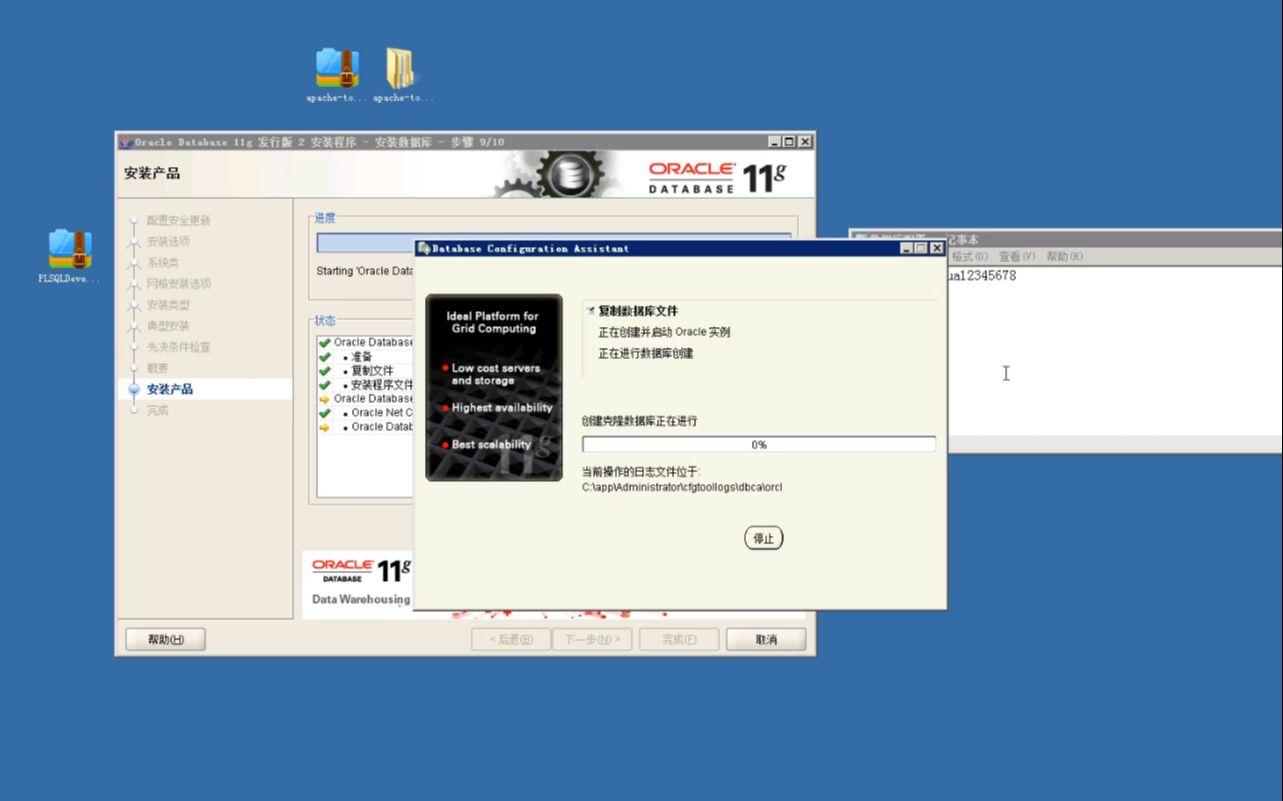This screenshot has height=801, width=1283.
Task: Click the 当前操作的日志文件位于 label
Action: pyautogui.click(x=641, y=471)
